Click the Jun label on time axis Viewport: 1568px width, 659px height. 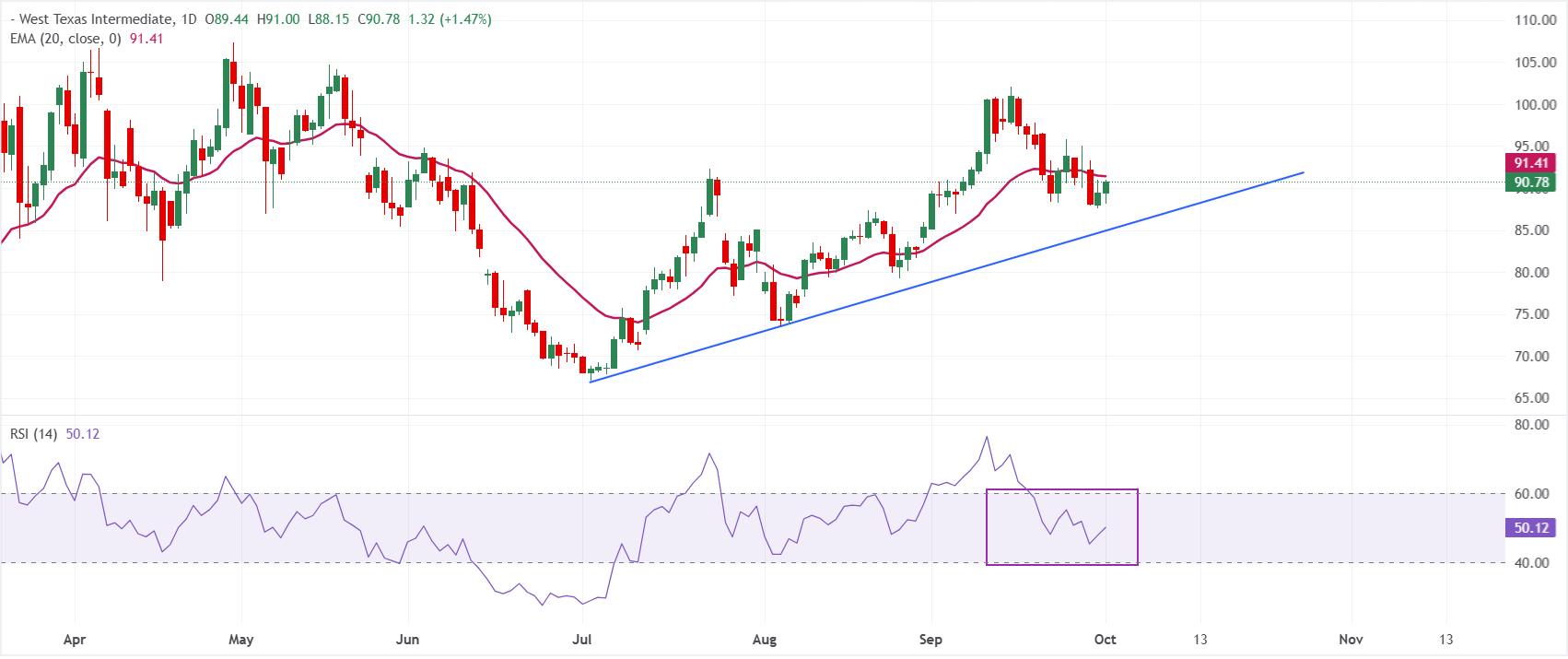(x=407, y=640)
